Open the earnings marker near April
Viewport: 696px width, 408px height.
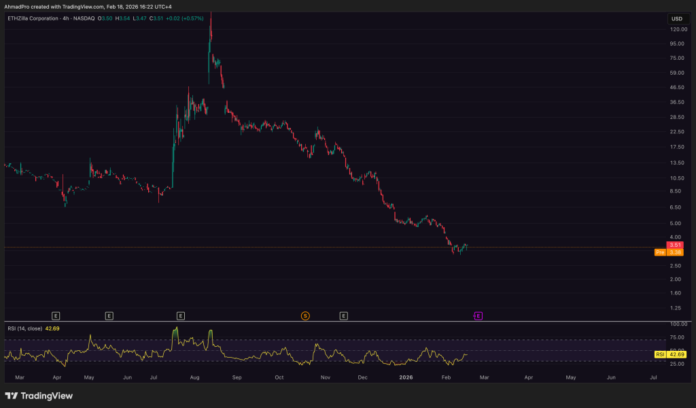56,315
